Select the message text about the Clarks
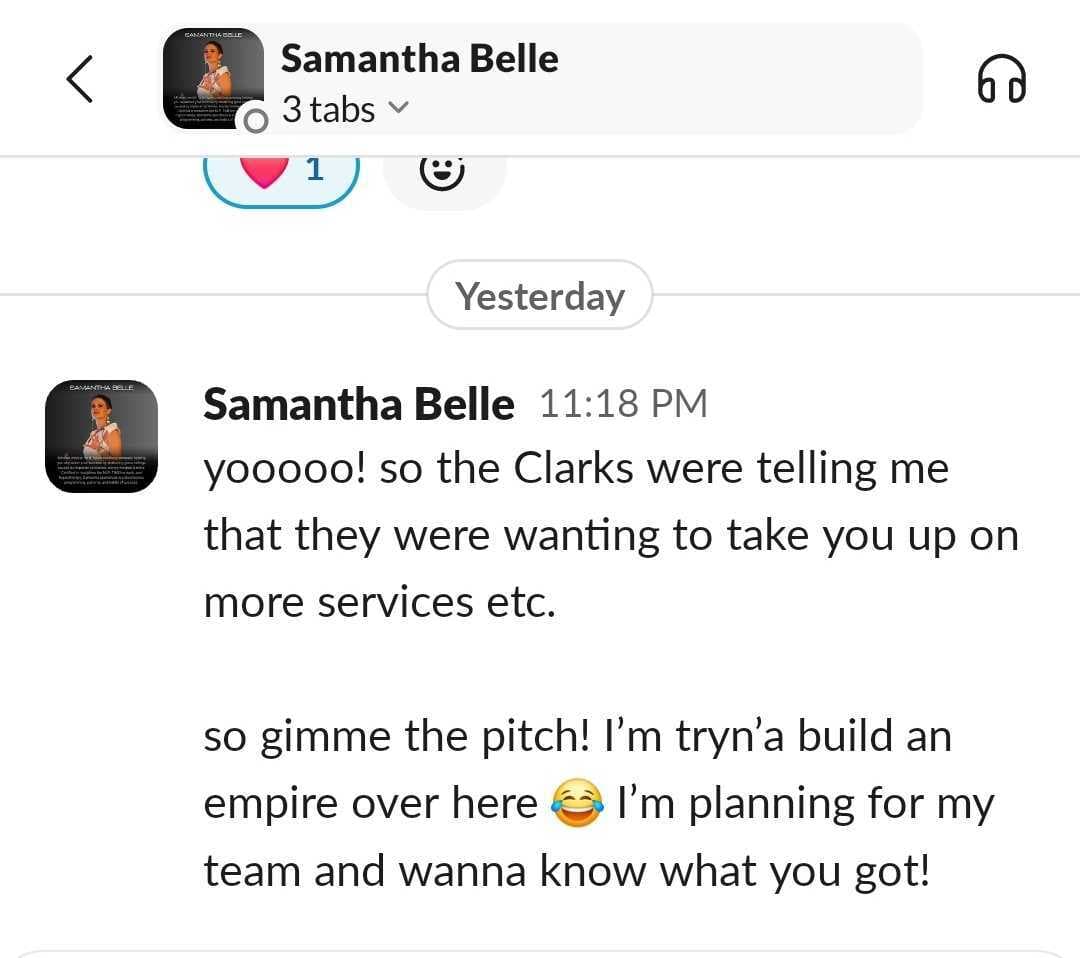Screen dimensions: 1080x958 [611, 535]
